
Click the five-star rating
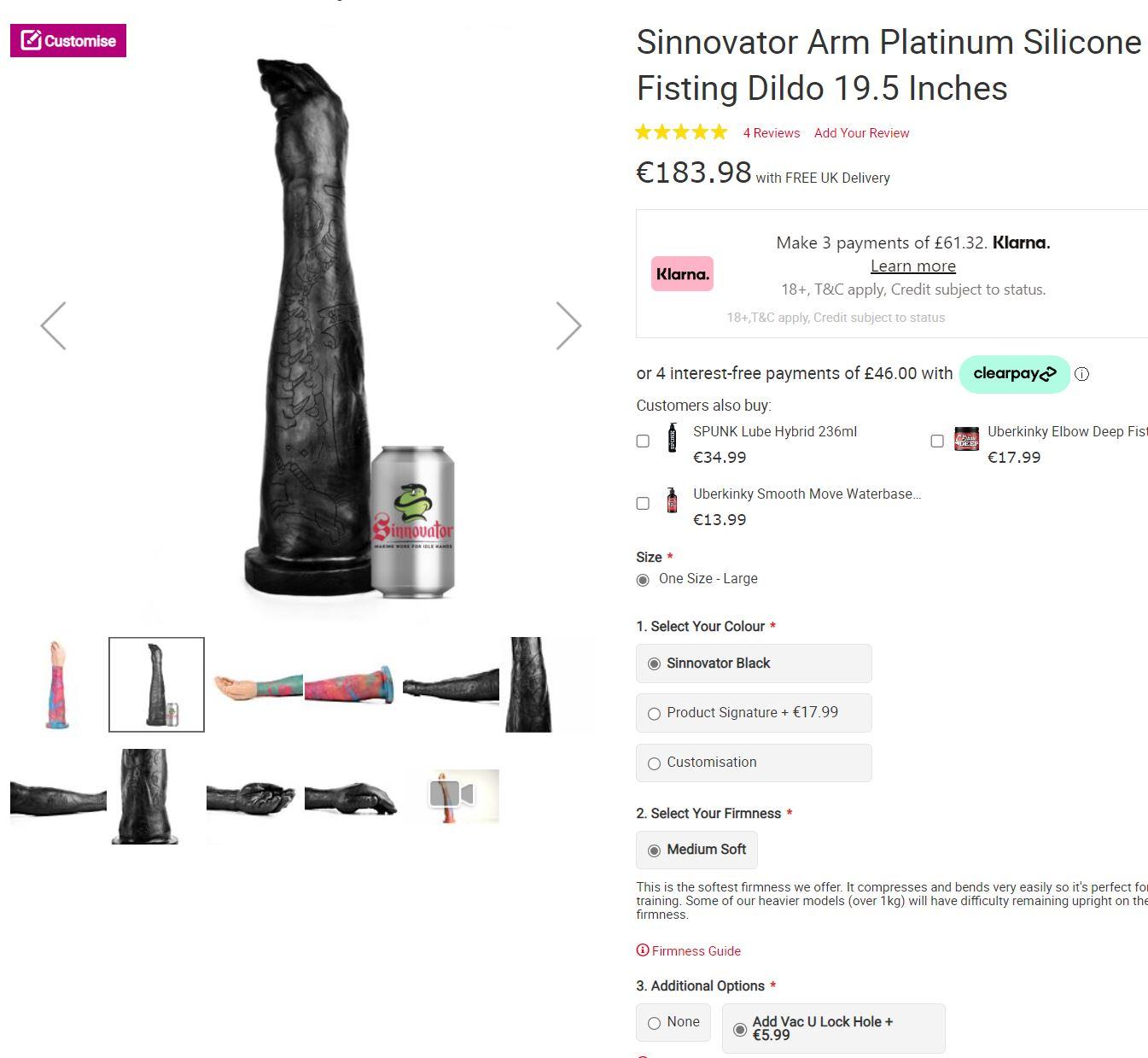pyautogui.click(x=681, y=132)
